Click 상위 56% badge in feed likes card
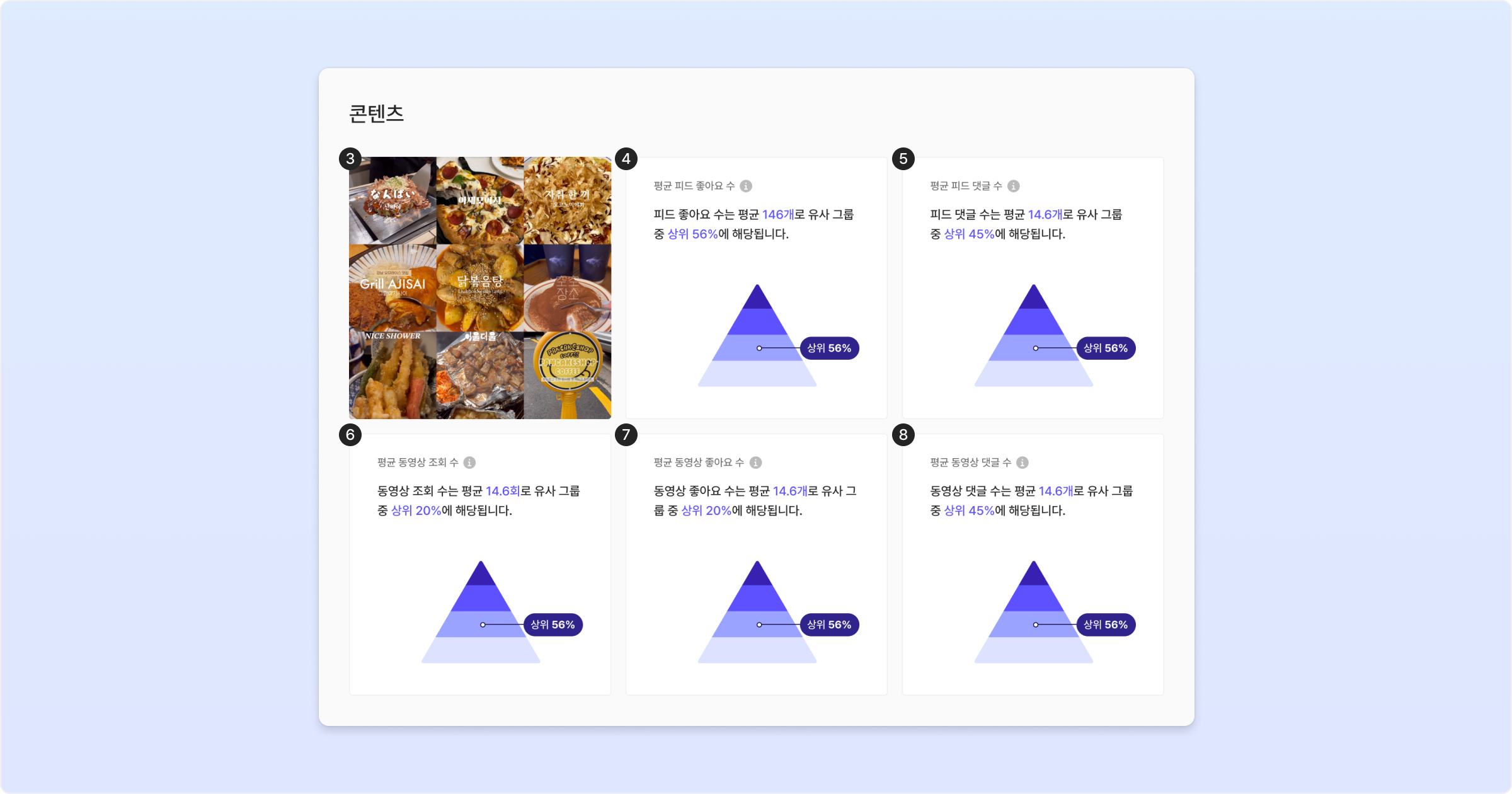Viewport: 1512px width, 794px height. [829, 348]
